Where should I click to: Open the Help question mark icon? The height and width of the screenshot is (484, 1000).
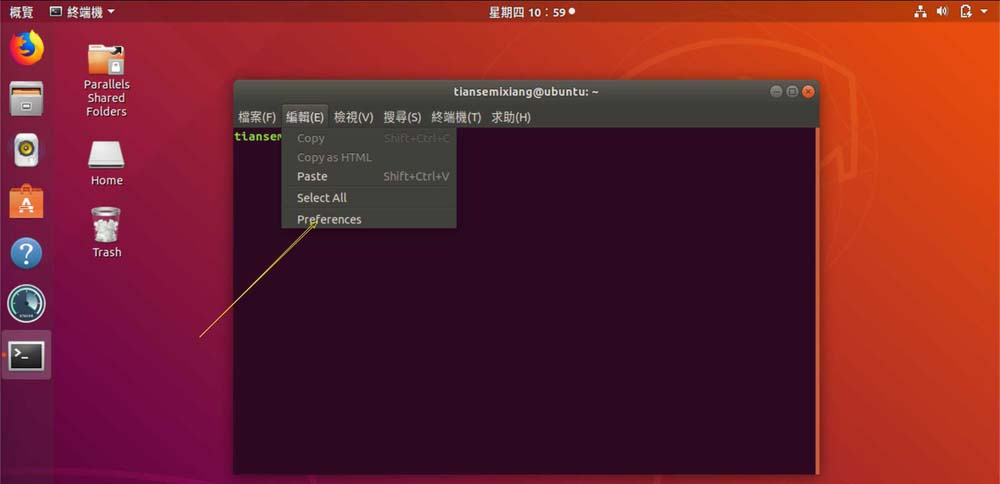tap(27, 253)
